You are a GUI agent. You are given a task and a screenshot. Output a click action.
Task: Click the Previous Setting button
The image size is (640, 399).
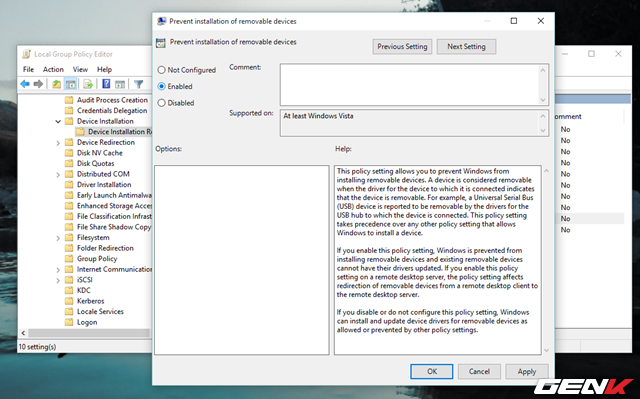click(x=402, y=47)
